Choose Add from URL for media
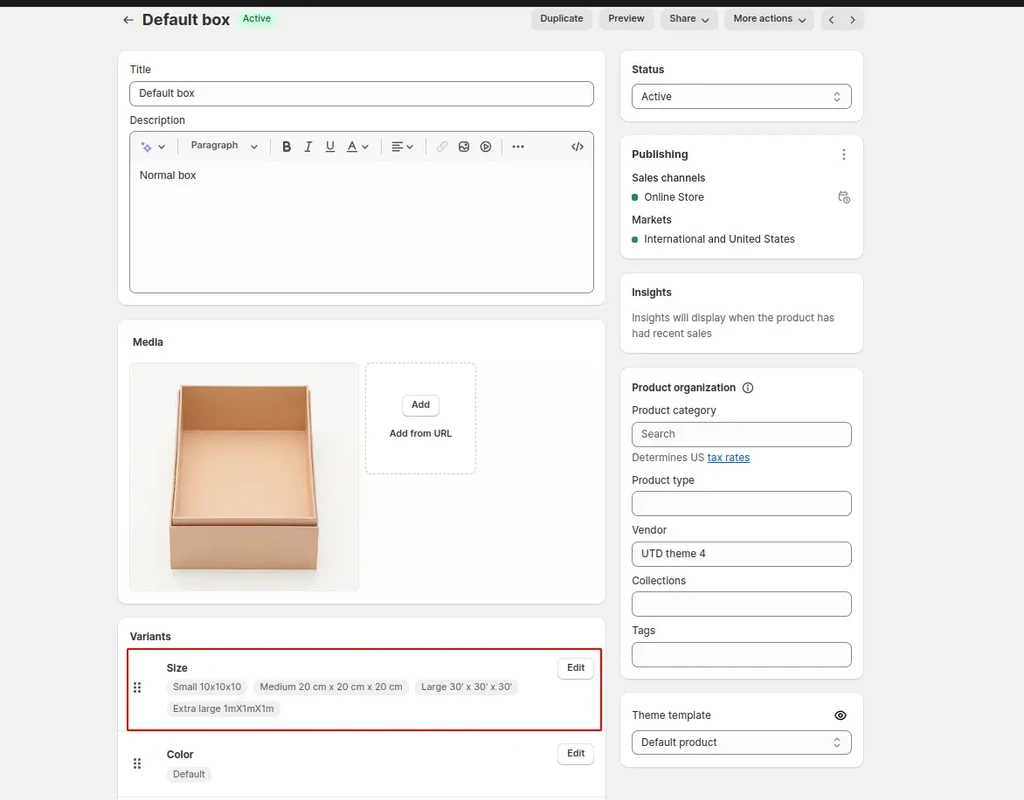The width and height of the screenshot is (1024, 800). tap(421, 434)
